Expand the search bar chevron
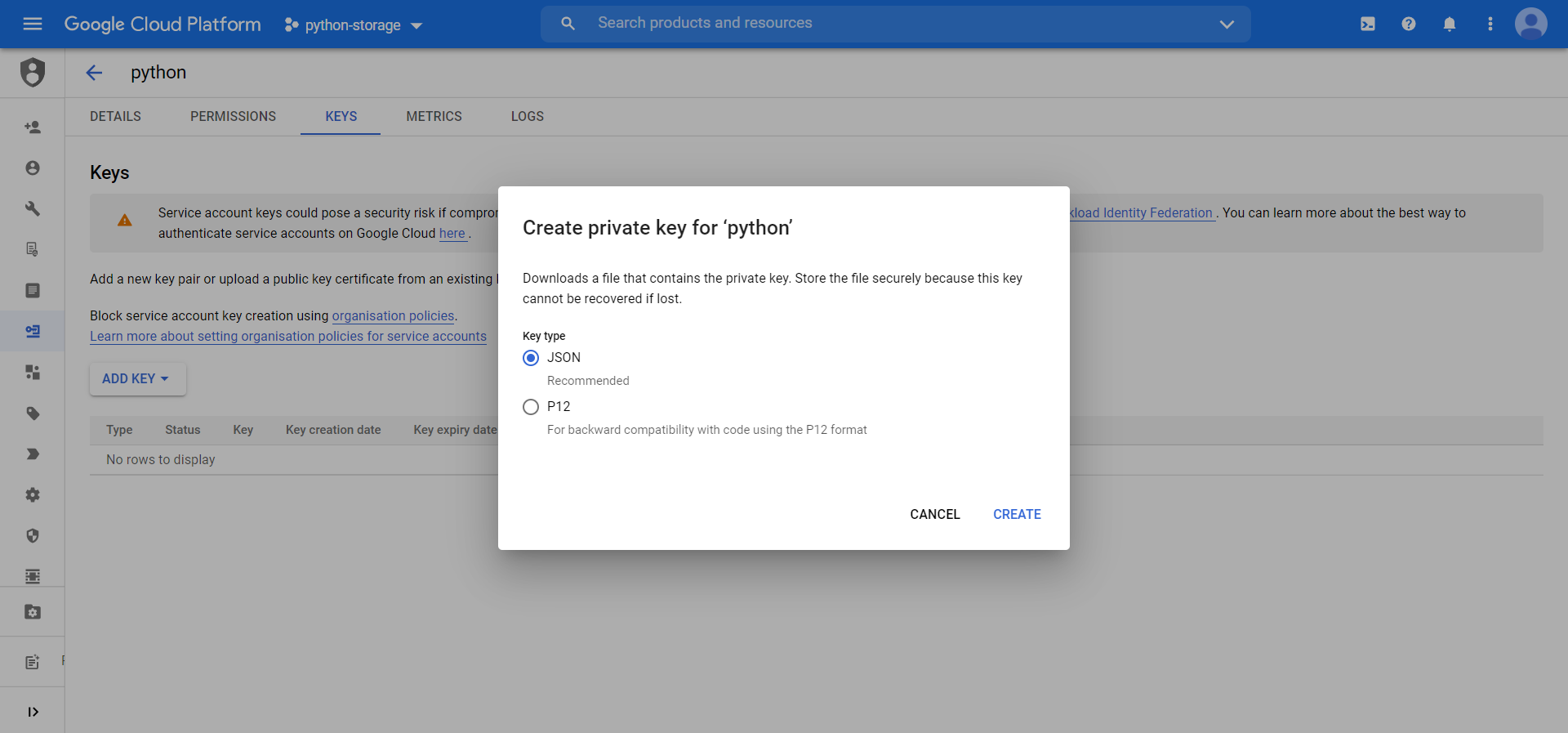1568x733 pixels. pos(1227,25)
